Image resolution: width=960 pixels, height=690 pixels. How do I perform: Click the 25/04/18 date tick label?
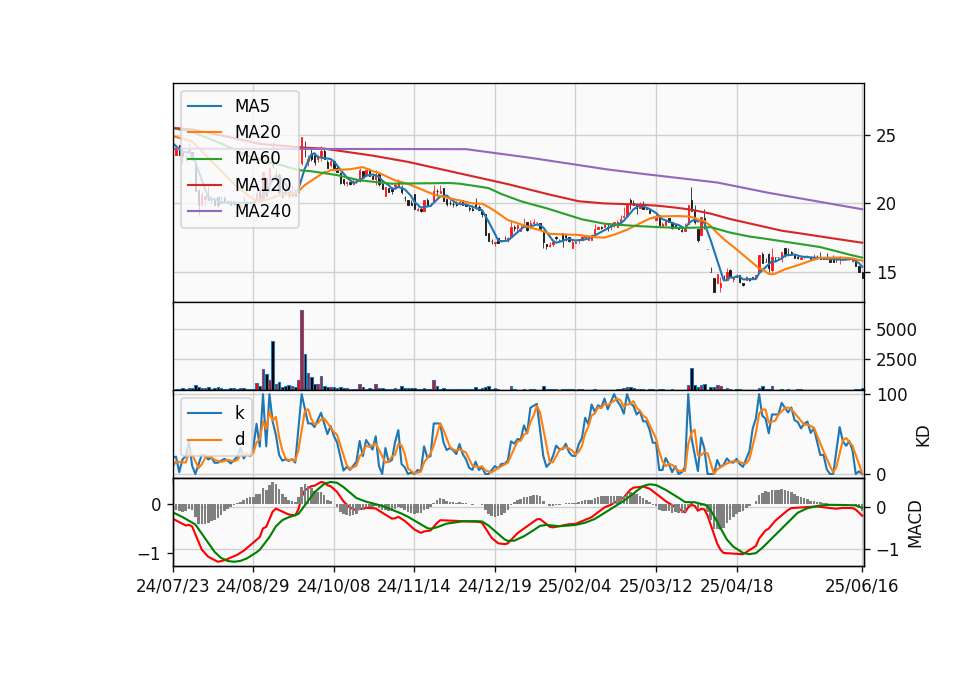(x=737, y=586)
